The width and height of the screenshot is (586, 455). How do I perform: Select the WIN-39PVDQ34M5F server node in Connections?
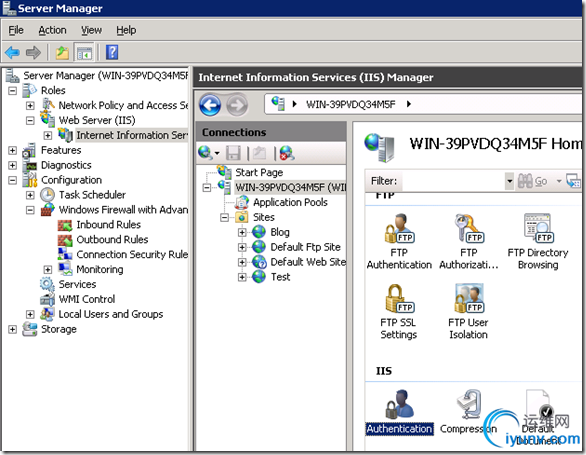(x=290, y=187)
